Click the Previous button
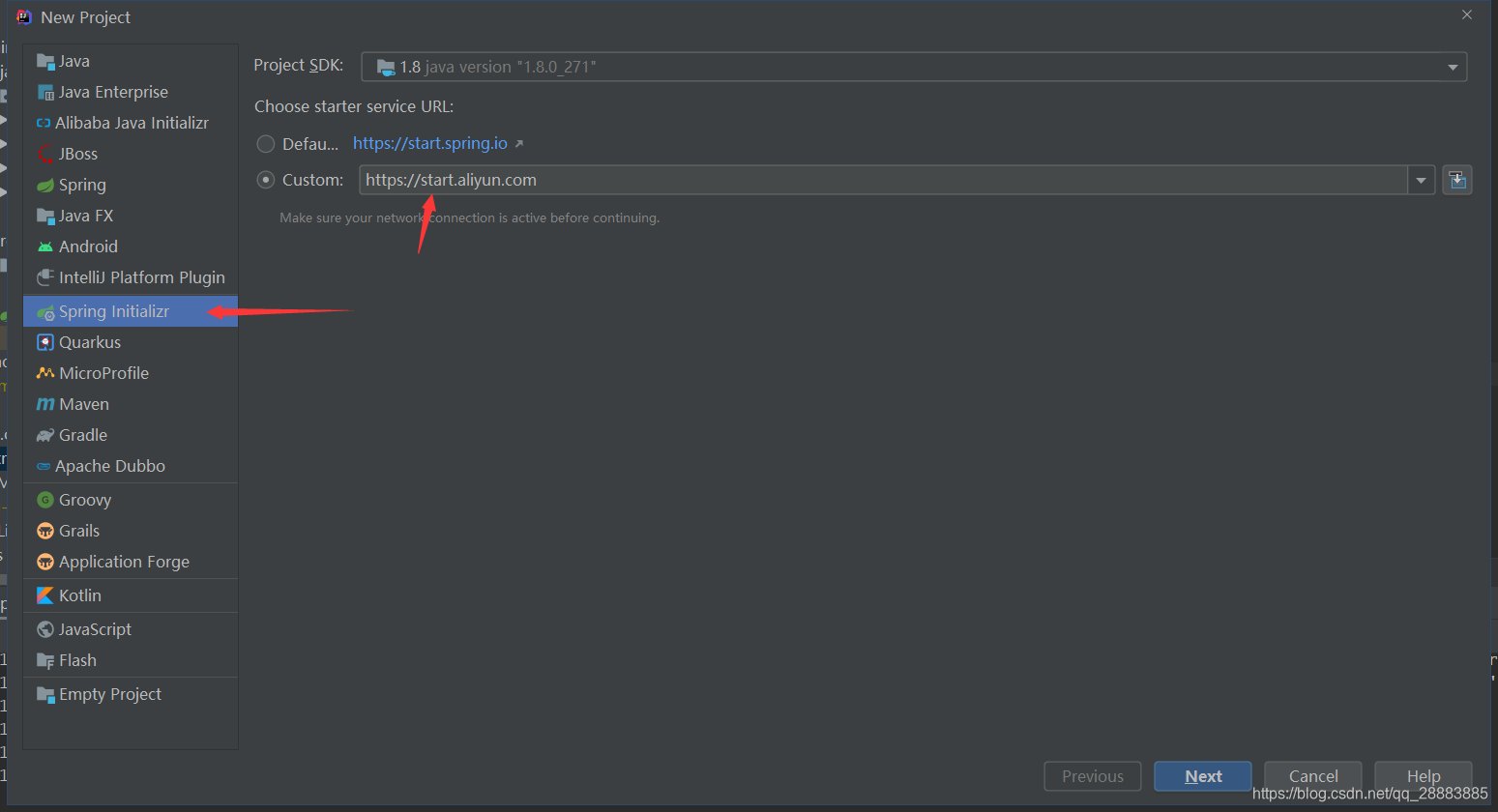 [x=1093, y=776]
